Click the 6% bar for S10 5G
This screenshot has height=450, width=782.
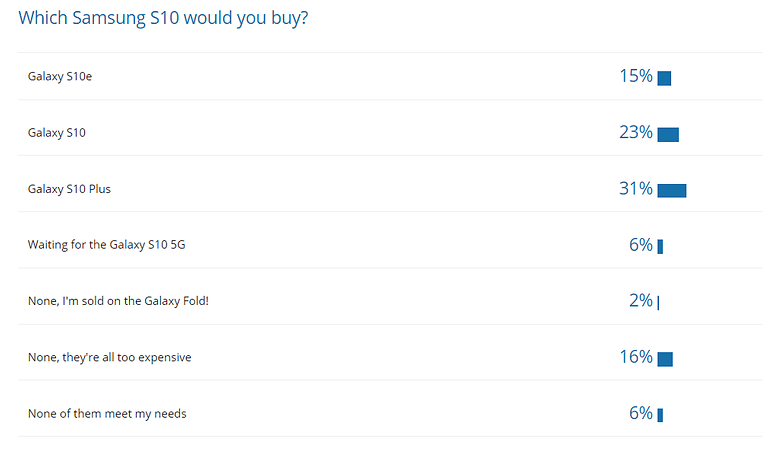point(660,246)
